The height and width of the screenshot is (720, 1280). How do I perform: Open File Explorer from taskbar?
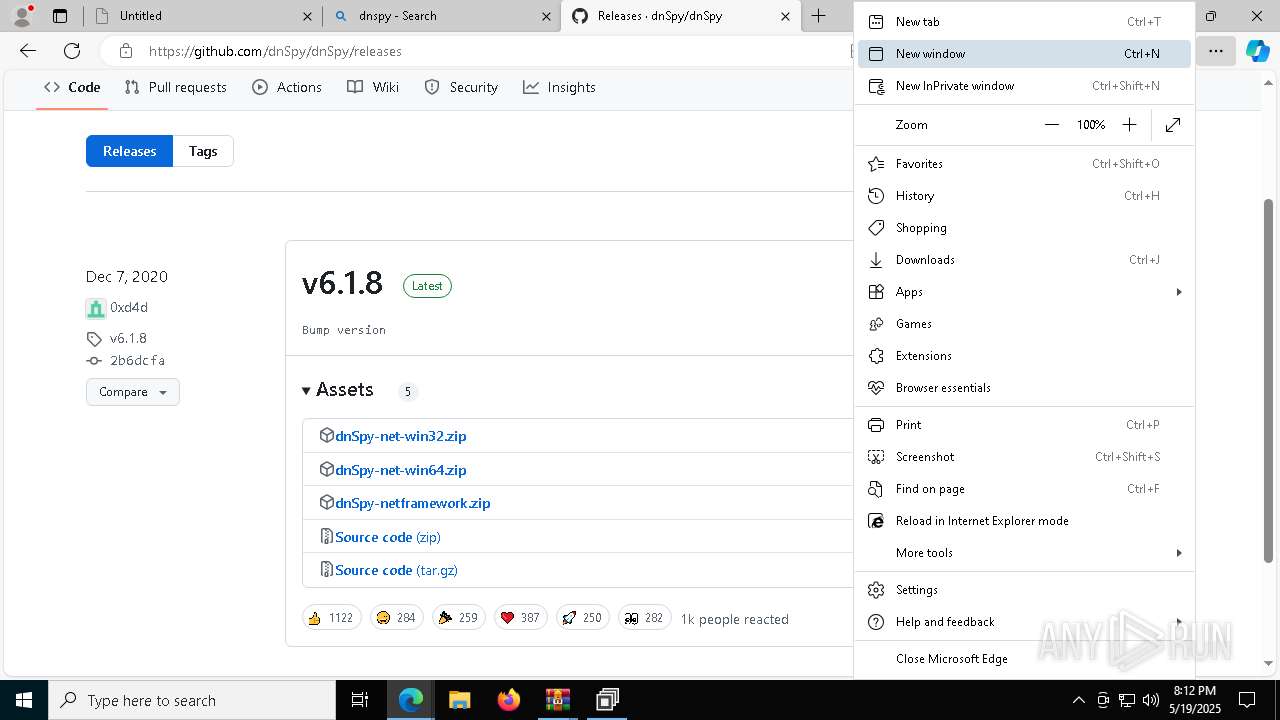(x=460, y=700)
